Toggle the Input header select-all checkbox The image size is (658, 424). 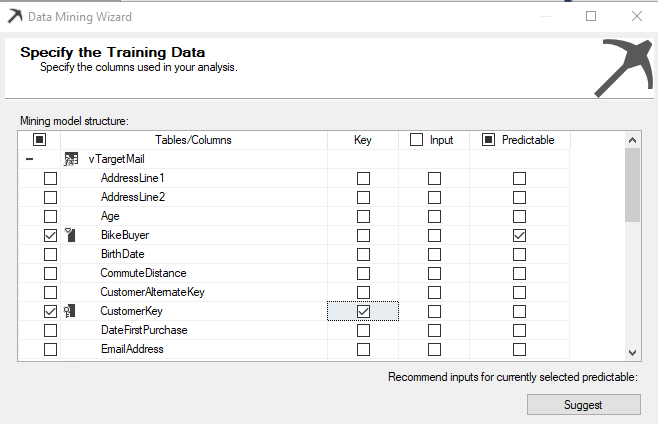click(416, 140)
